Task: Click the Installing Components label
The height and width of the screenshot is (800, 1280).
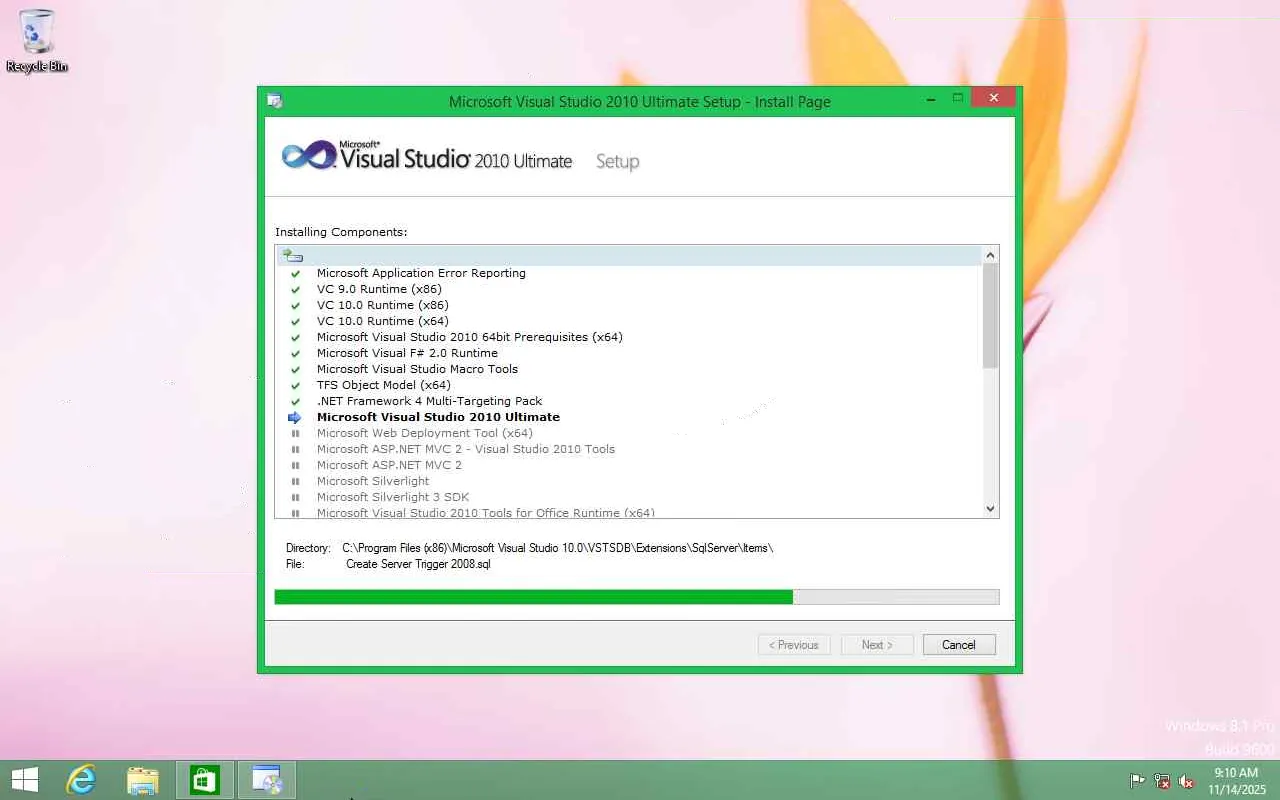Action: pos(341,232)
